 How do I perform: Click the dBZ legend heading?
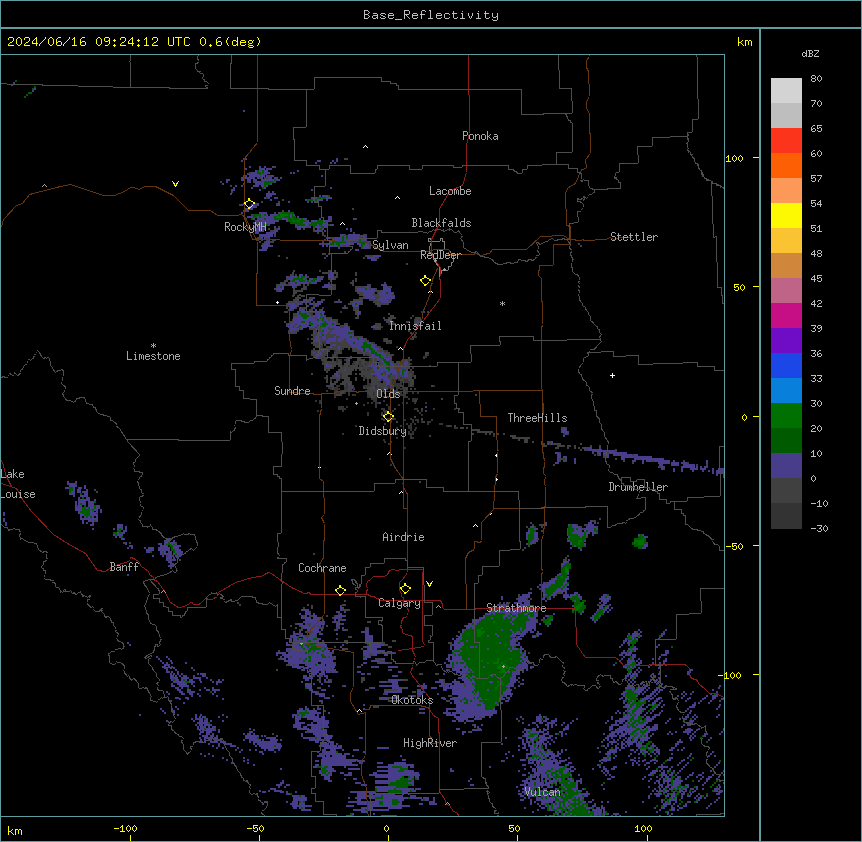click(x=810, y=53)
